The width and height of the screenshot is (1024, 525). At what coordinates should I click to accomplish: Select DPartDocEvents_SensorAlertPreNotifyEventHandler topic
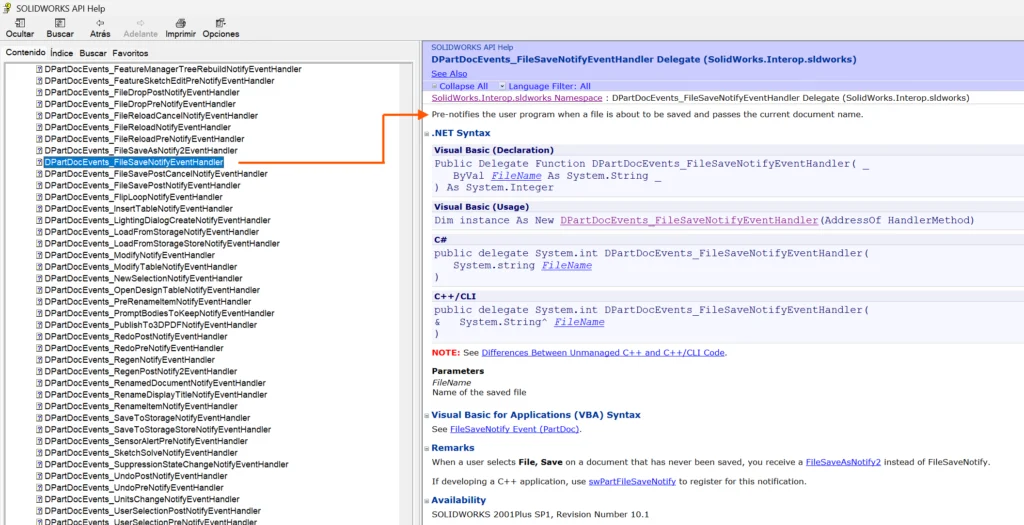(x=146, y=441)
